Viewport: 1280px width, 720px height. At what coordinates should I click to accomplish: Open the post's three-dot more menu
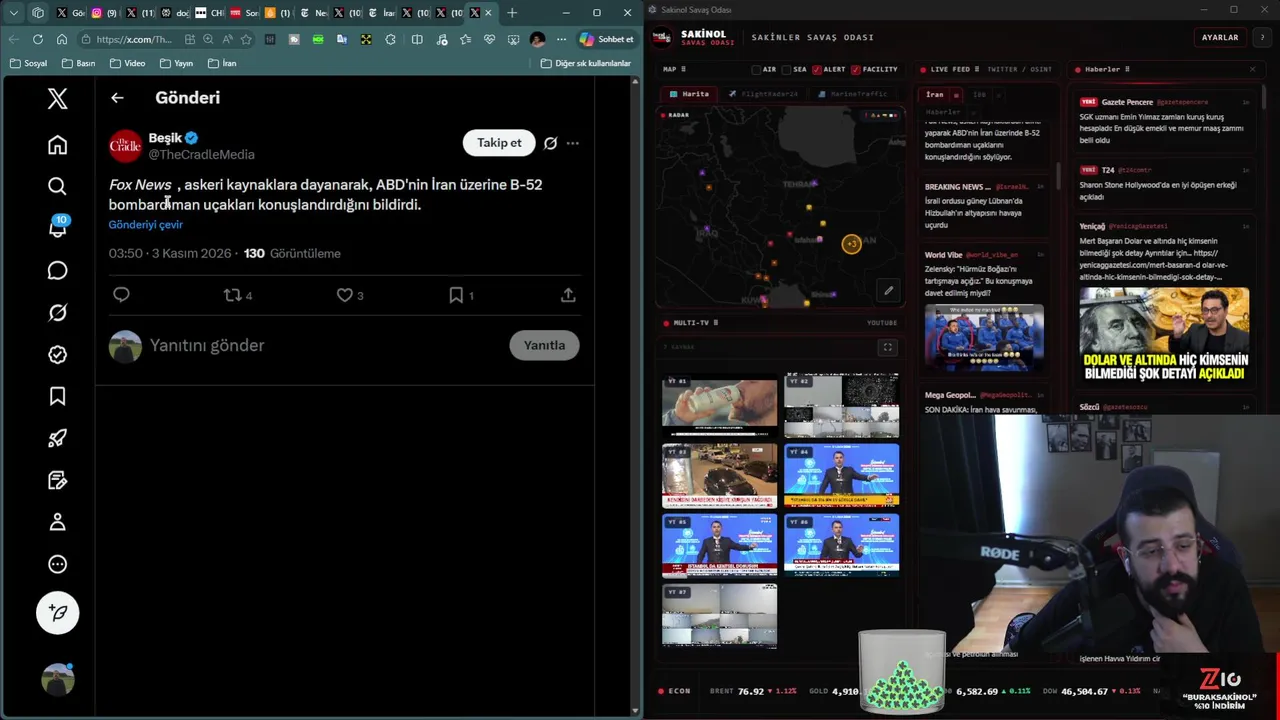[x=572, y=143]
